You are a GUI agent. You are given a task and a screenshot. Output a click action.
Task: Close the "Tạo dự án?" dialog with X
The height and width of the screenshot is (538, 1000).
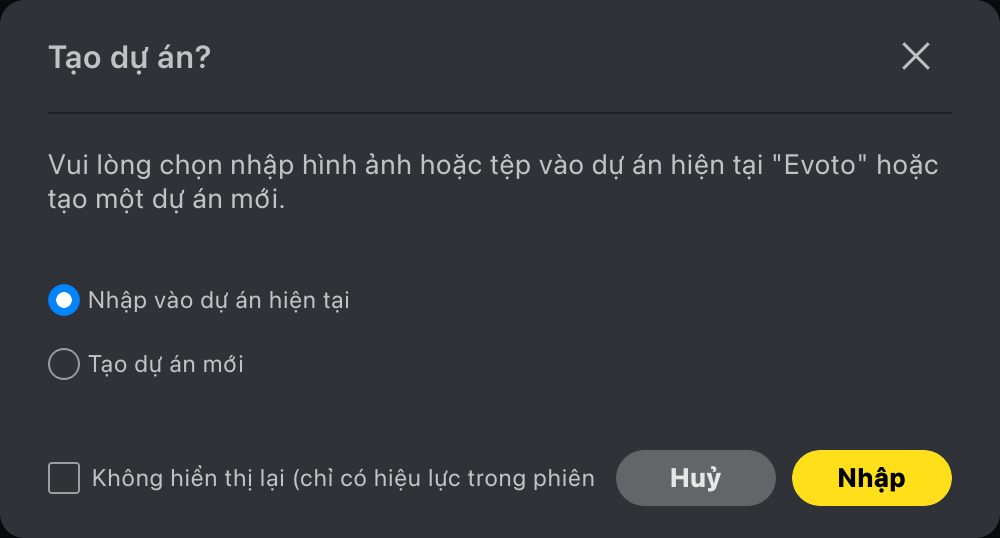point(916,56)
